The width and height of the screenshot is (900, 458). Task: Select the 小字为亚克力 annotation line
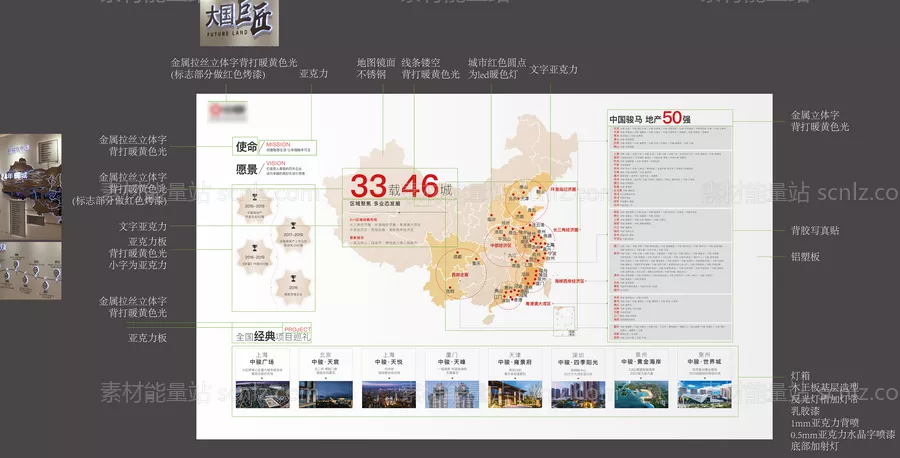pos(138,265)
